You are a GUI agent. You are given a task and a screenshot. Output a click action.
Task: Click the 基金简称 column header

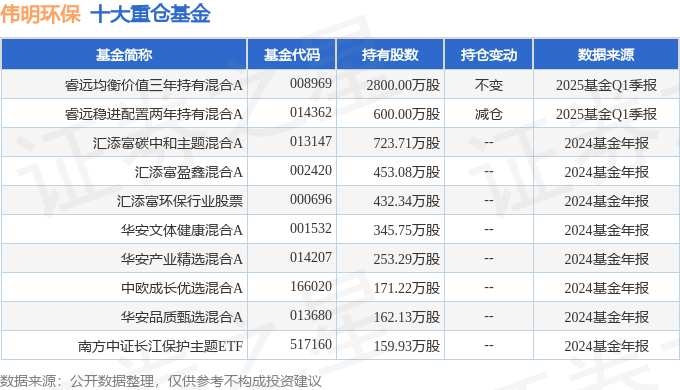[x=124, y=55]
